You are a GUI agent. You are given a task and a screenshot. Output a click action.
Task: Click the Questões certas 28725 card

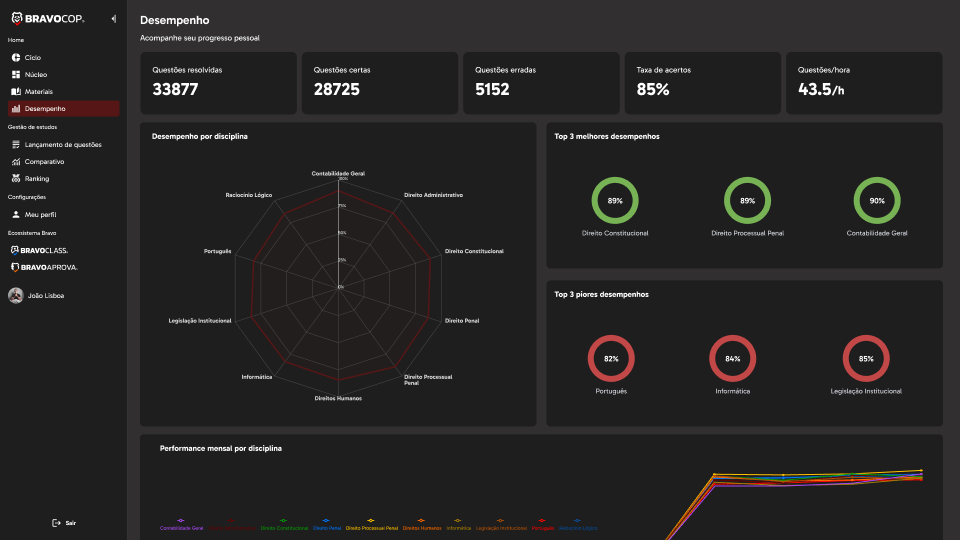coord(380,83)
